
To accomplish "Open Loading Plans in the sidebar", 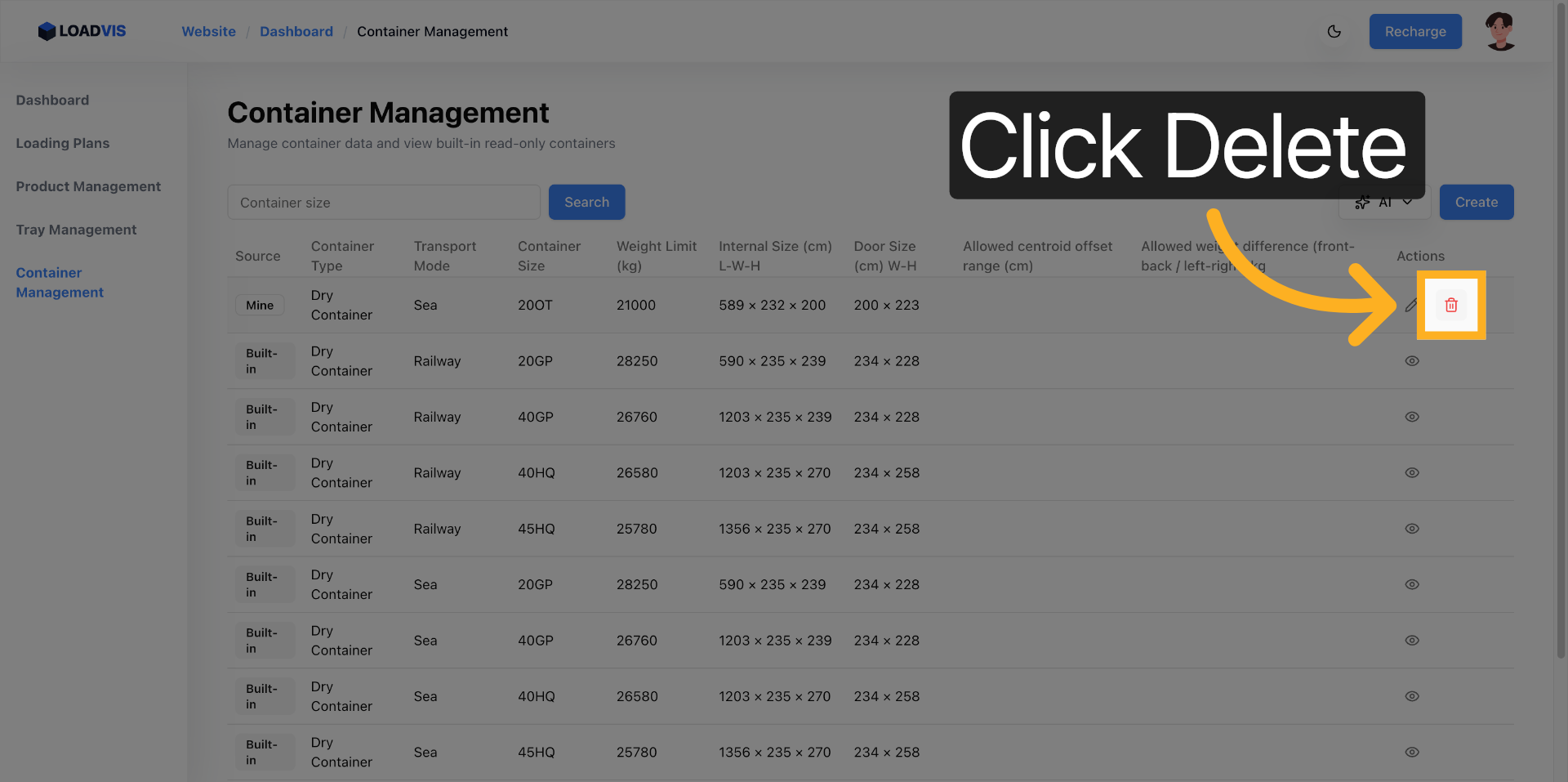I will coord(63,144).
